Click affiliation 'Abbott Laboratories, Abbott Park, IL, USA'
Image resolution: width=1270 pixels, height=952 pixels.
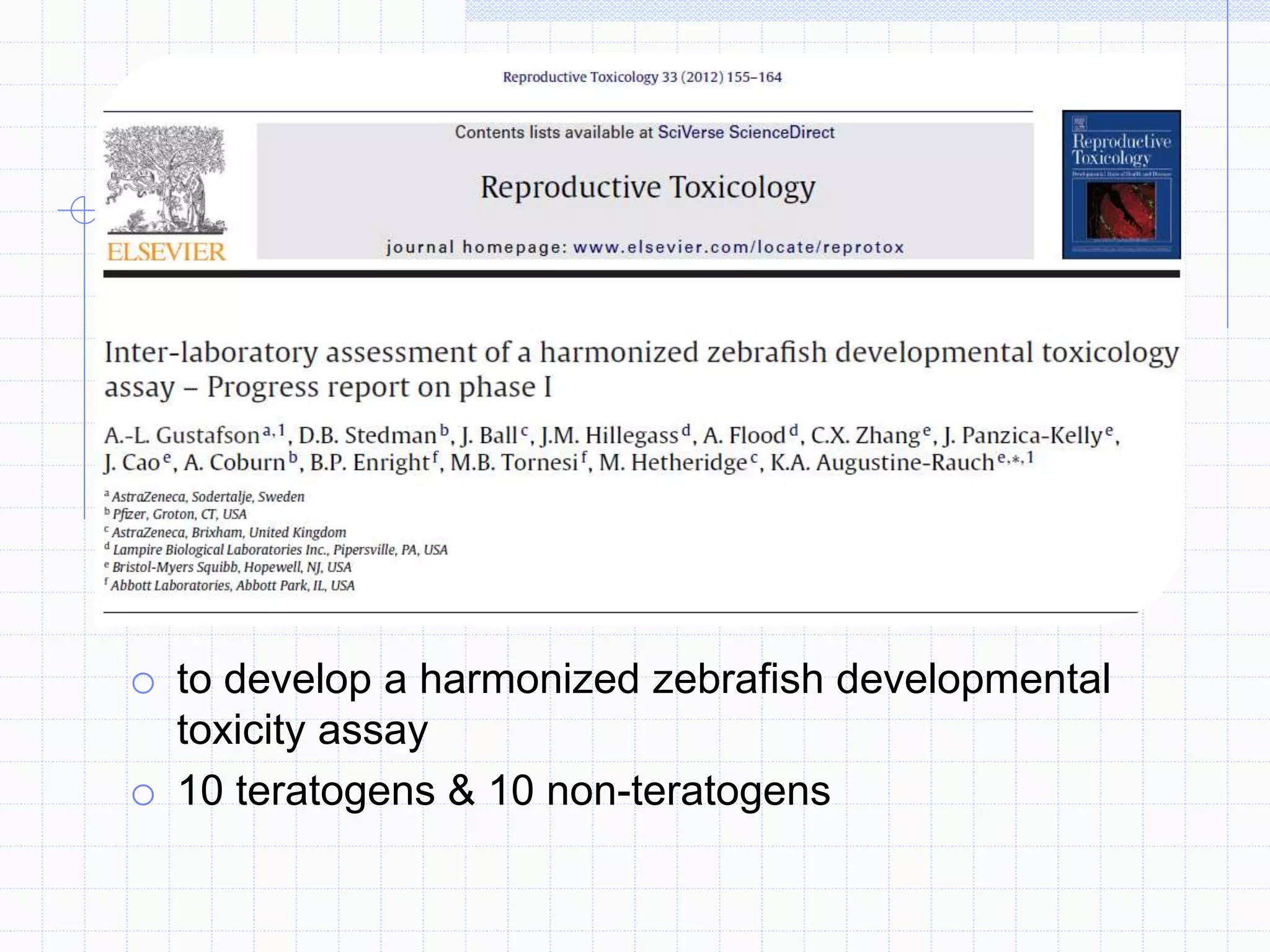click(233, 586)
